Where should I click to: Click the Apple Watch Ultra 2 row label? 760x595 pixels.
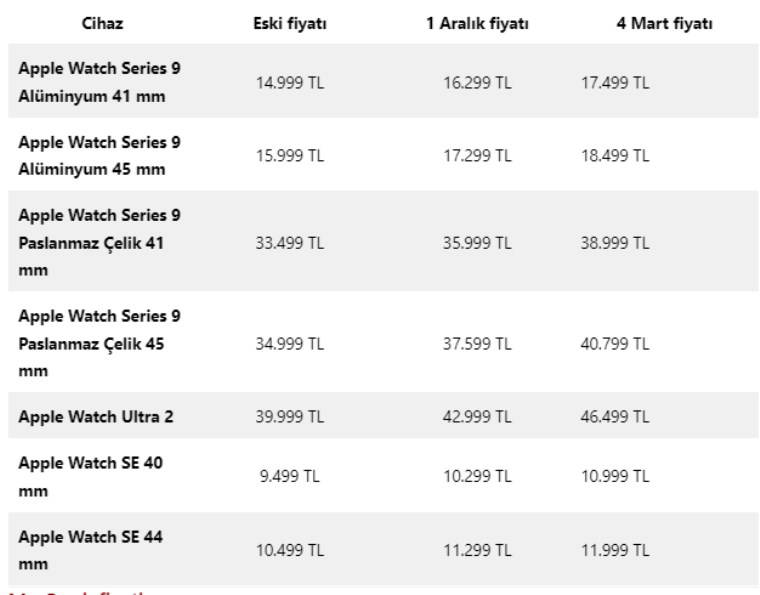tap(96, 417)
